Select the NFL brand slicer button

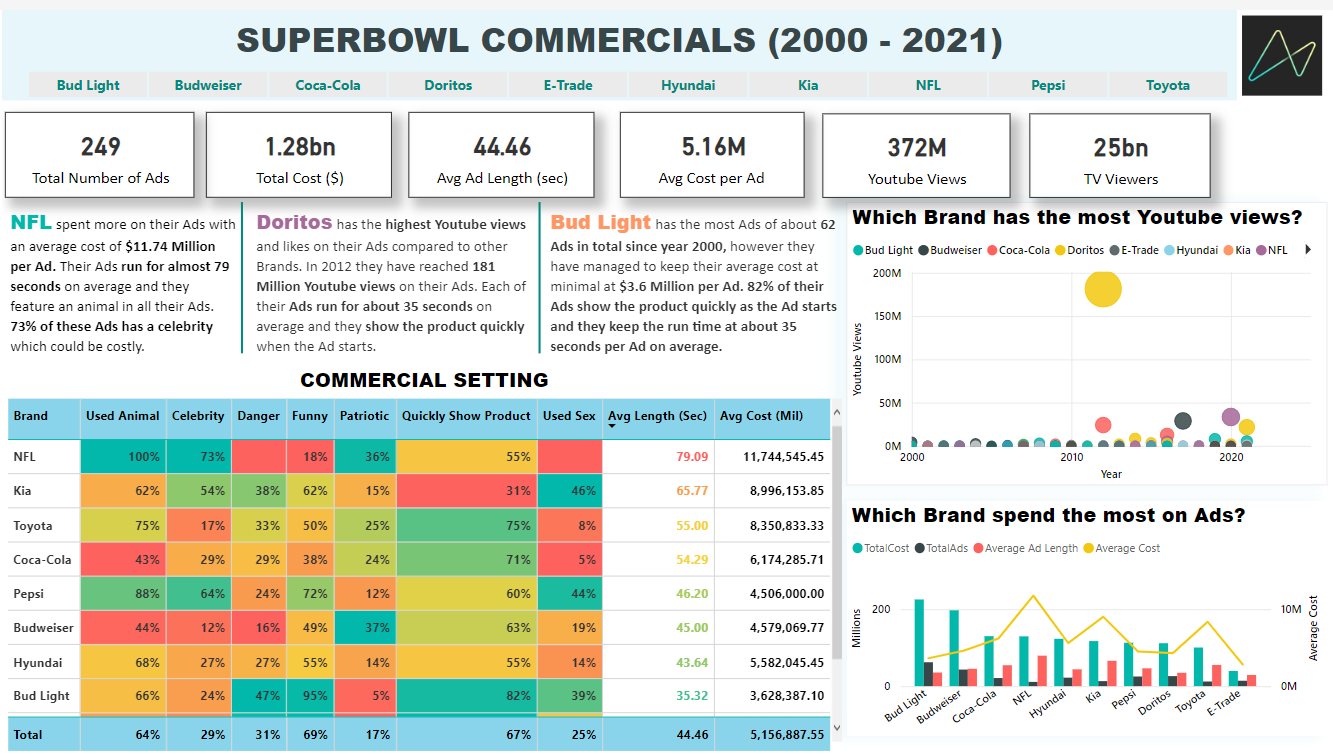coord(928,85)
